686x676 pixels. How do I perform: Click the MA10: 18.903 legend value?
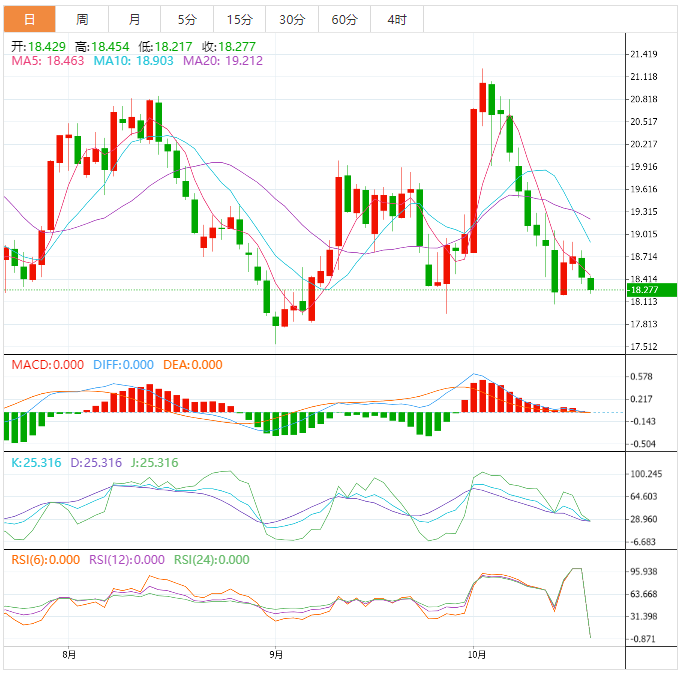point(133,60)
